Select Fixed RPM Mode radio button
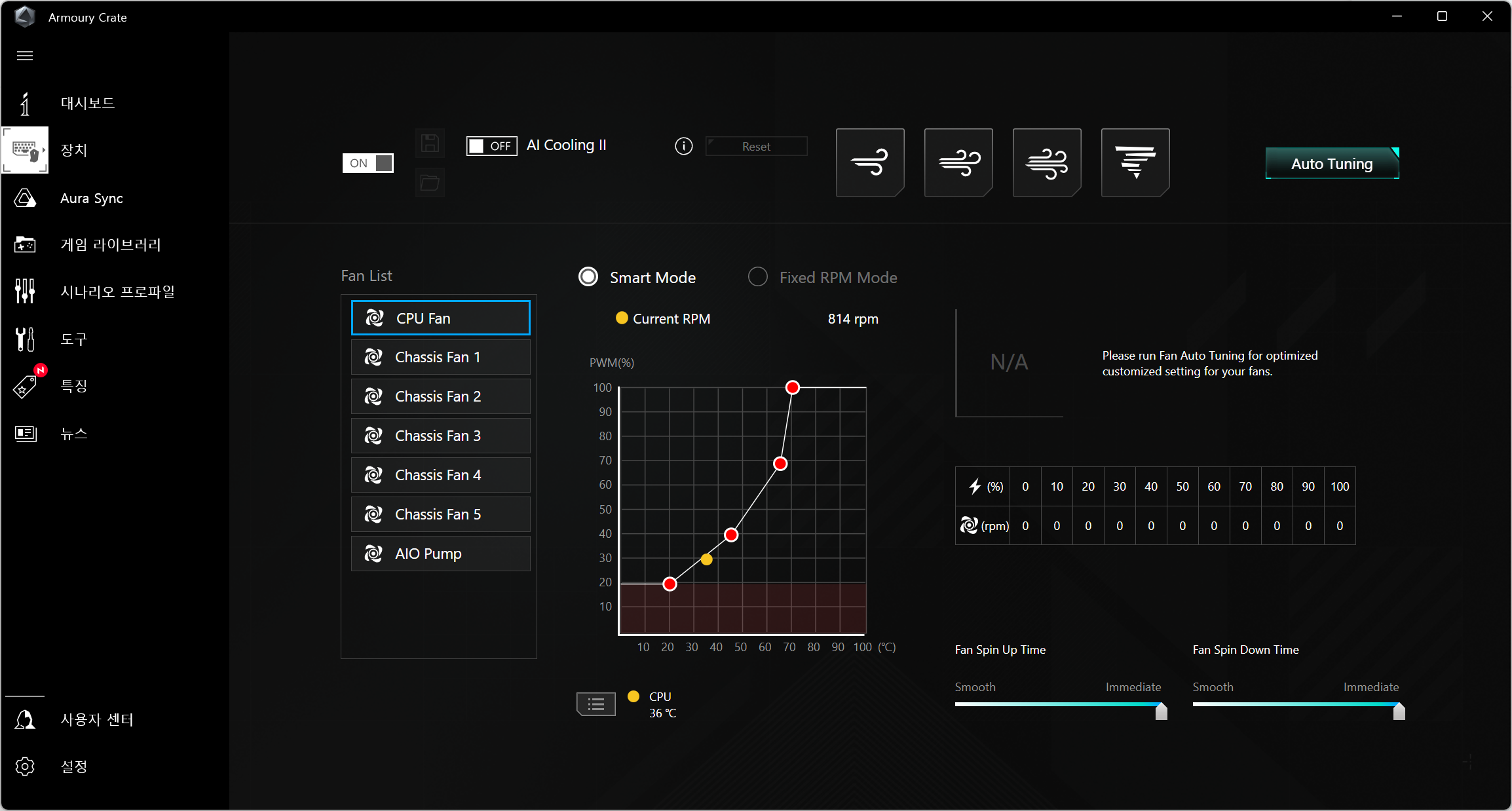 [x=758, y=277]
